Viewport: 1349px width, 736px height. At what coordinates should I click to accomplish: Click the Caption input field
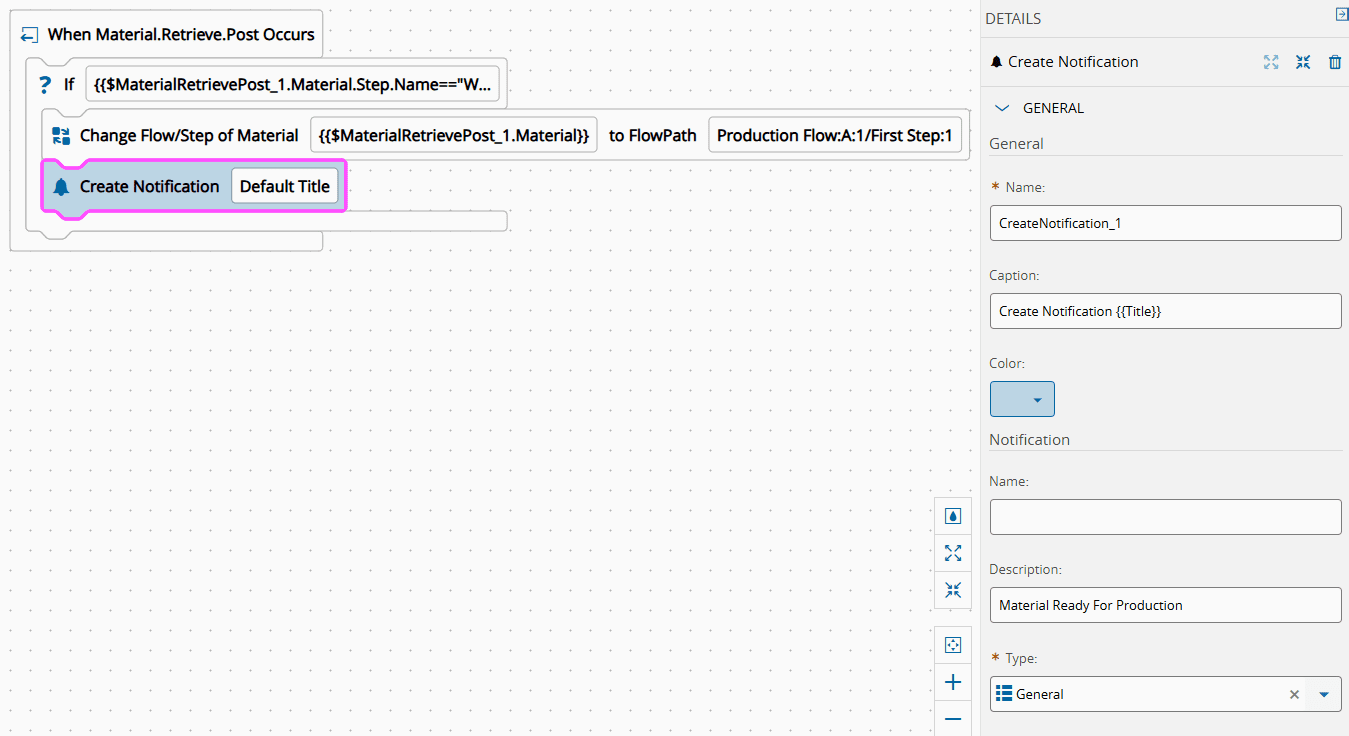click(1165, 311)
